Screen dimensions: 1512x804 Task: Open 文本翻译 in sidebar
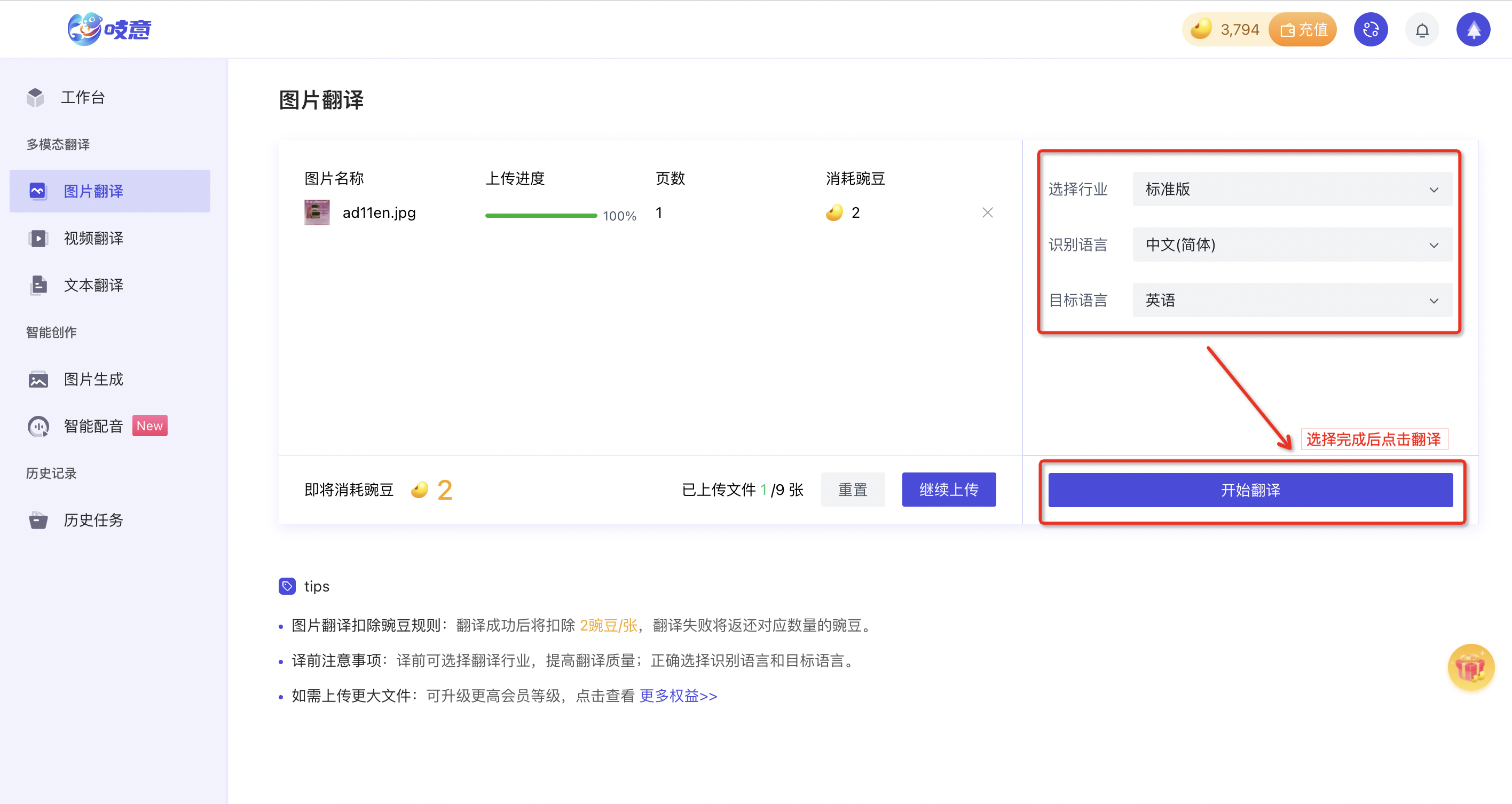pyautogui.click(x=93, y=285)
